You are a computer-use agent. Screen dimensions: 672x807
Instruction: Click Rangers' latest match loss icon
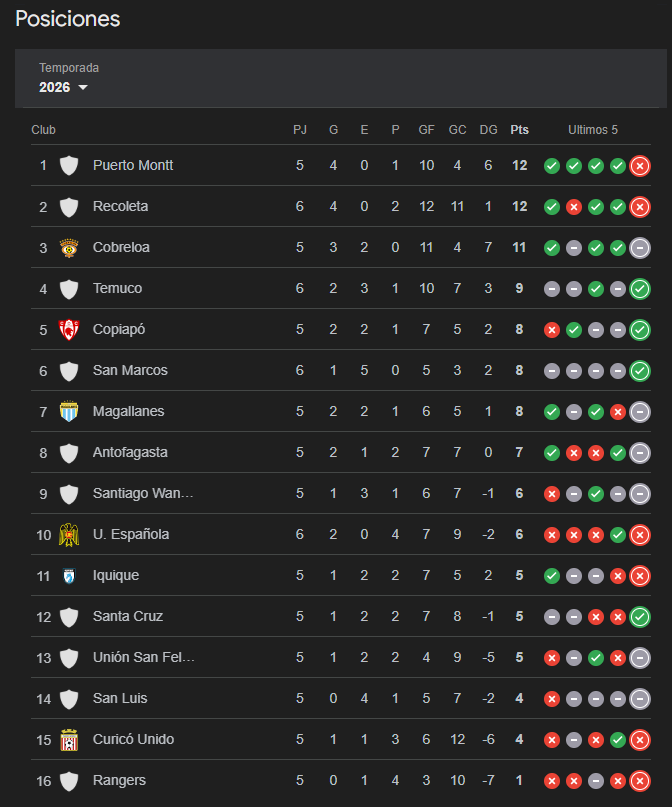[640, 781]
